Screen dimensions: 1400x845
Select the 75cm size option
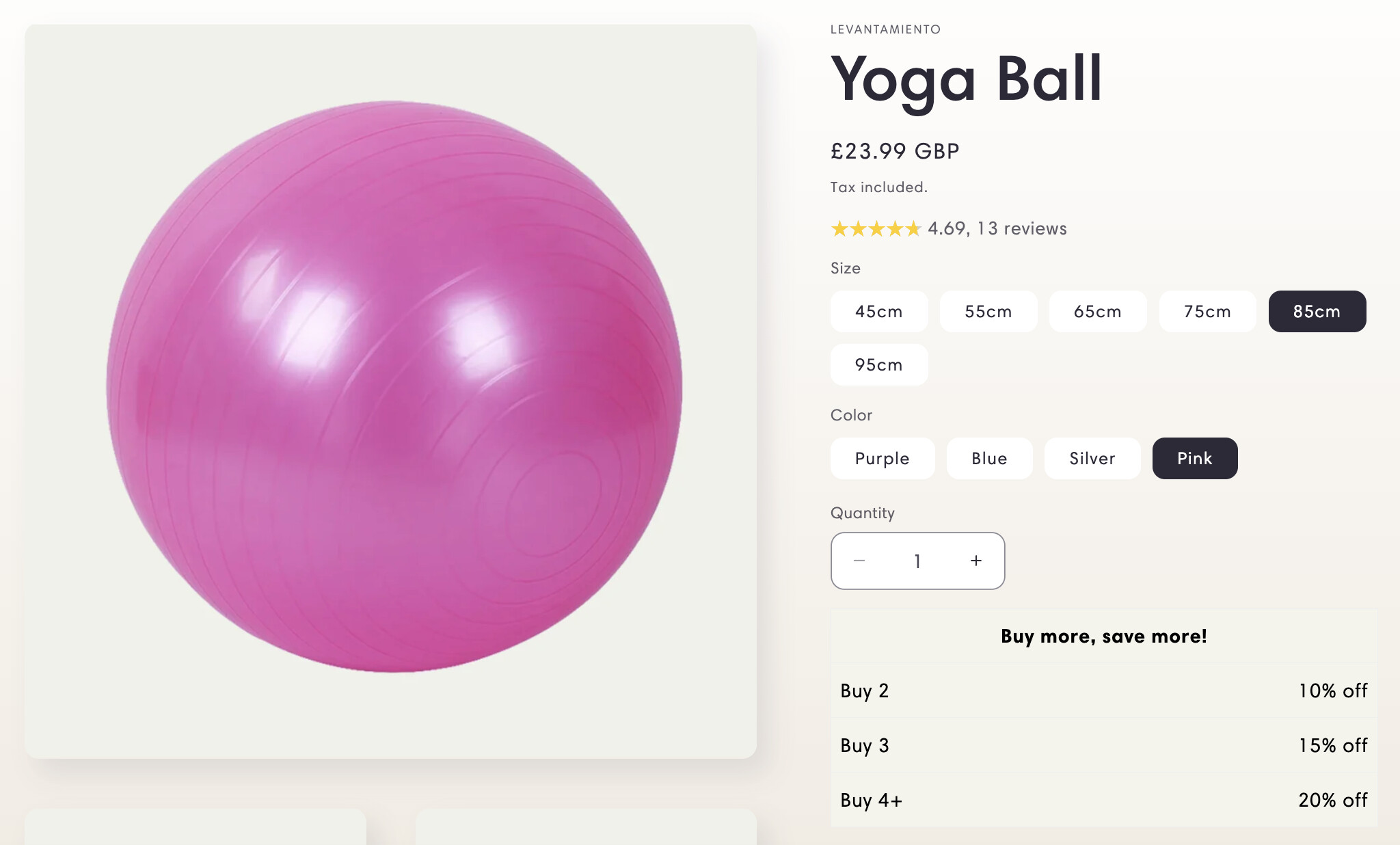[1207, 312]
